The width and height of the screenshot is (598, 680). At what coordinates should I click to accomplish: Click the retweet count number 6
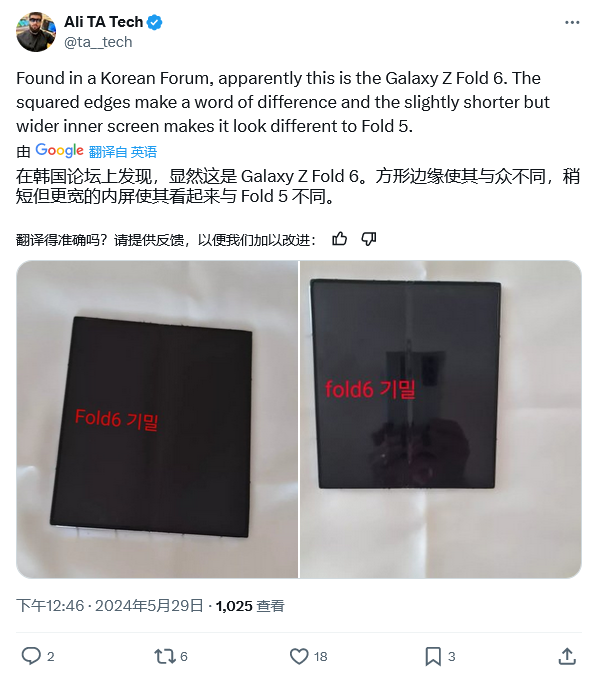coord(184,657)
